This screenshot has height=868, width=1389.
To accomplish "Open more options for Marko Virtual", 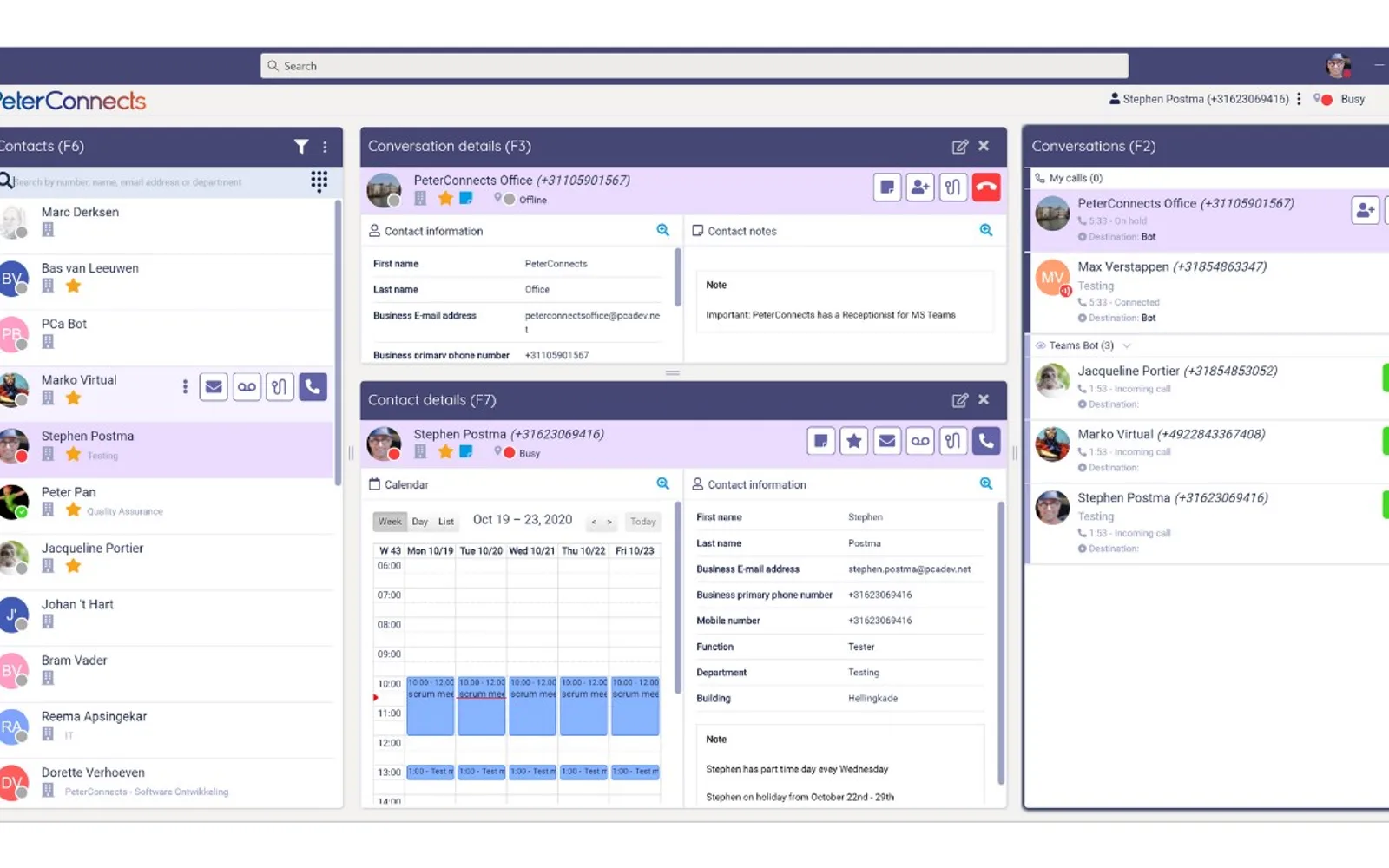I will pyautogui.click(x=185, y=387).
